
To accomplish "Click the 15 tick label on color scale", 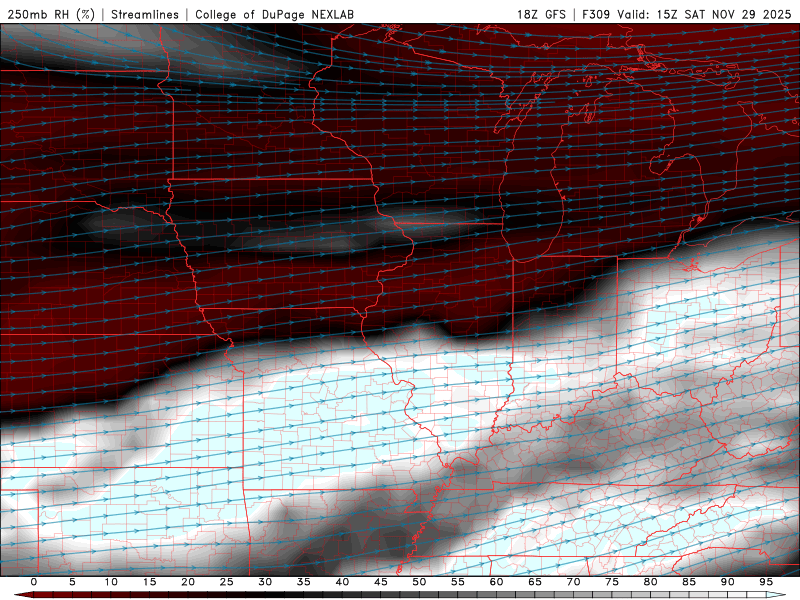I will tap(149, 582).
